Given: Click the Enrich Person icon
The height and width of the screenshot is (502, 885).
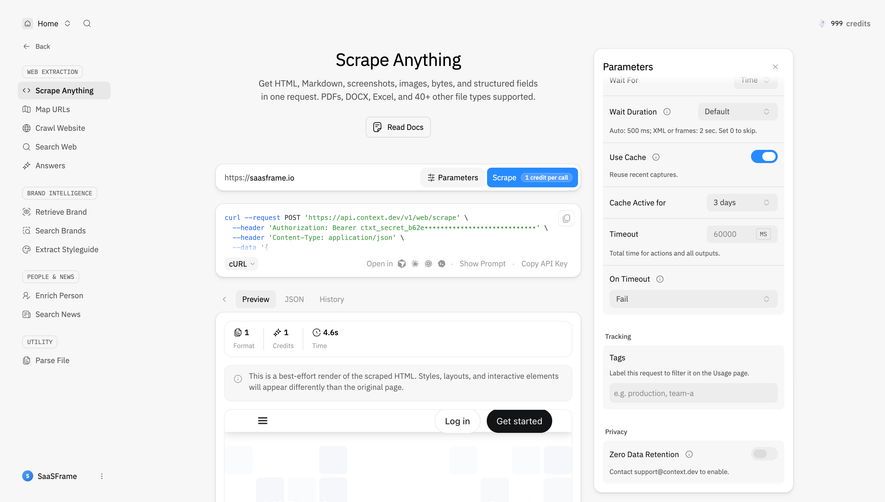Looking at the screenshot, I should (x=27, y=295).
